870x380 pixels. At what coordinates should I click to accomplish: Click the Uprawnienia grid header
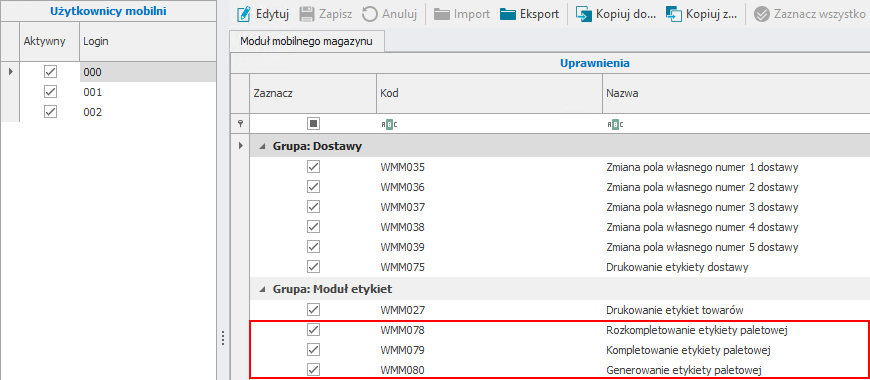594,63
